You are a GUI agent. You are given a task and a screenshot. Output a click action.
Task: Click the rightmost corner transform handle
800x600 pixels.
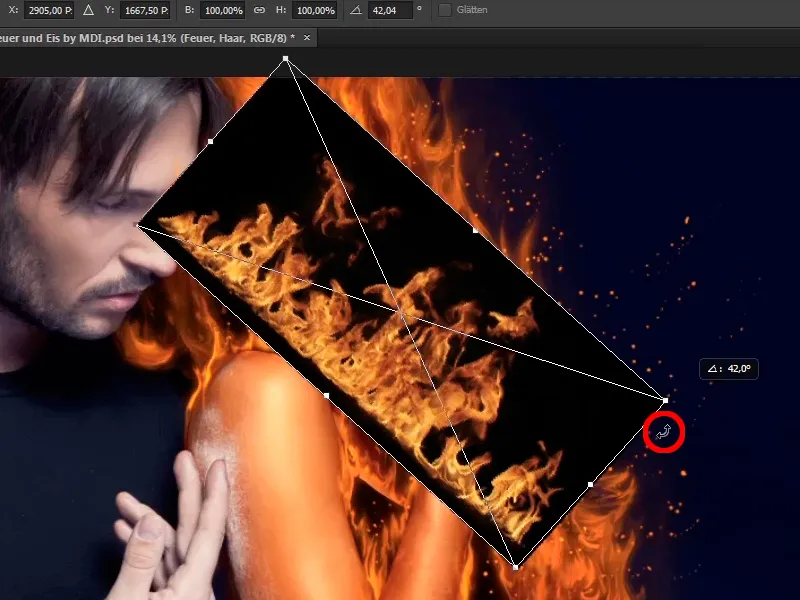[x=665, y=401]
